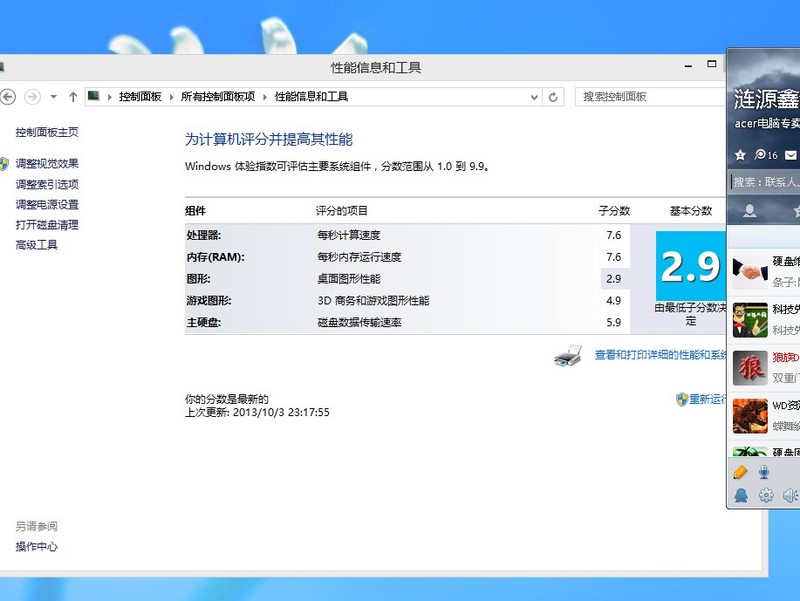Click the refresh icon in the address bar

click(554, 97)
